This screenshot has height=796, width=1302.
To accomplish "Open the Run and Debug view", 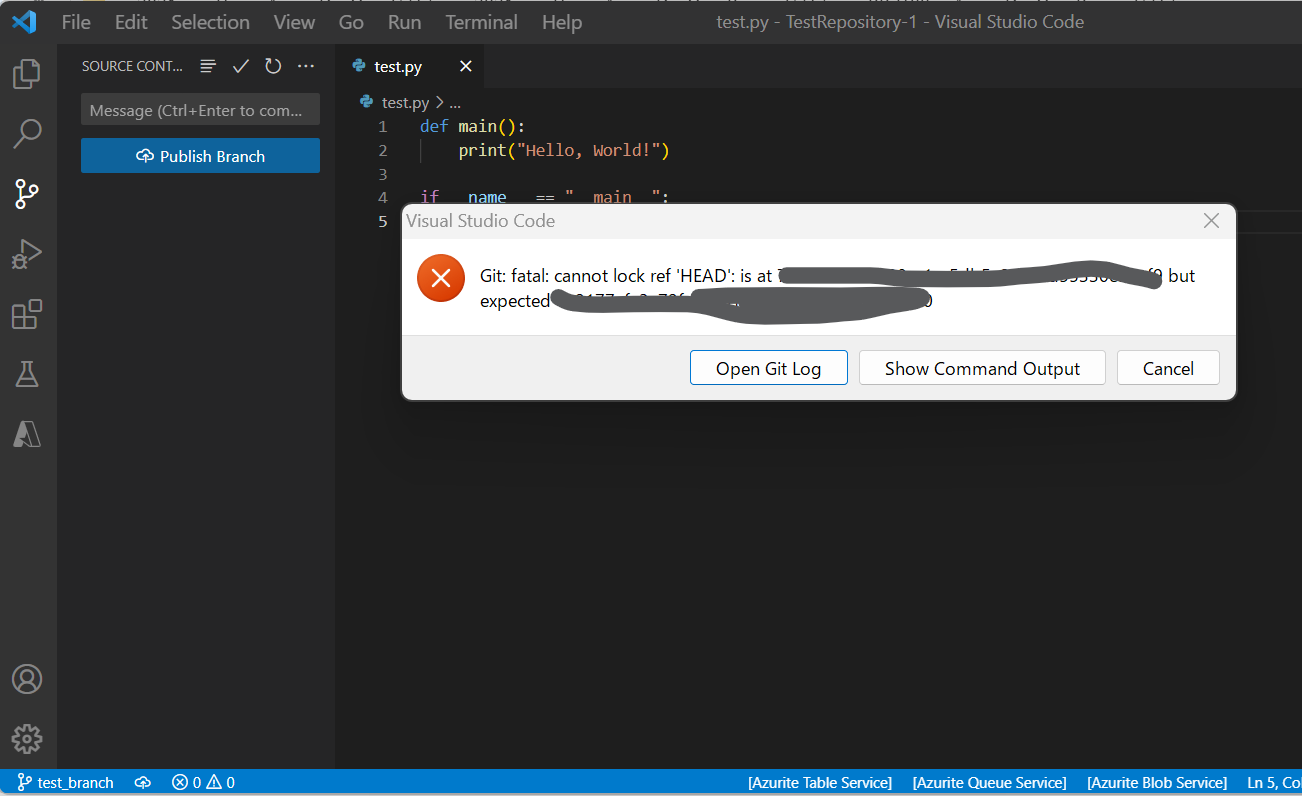I will coord(27,255).
